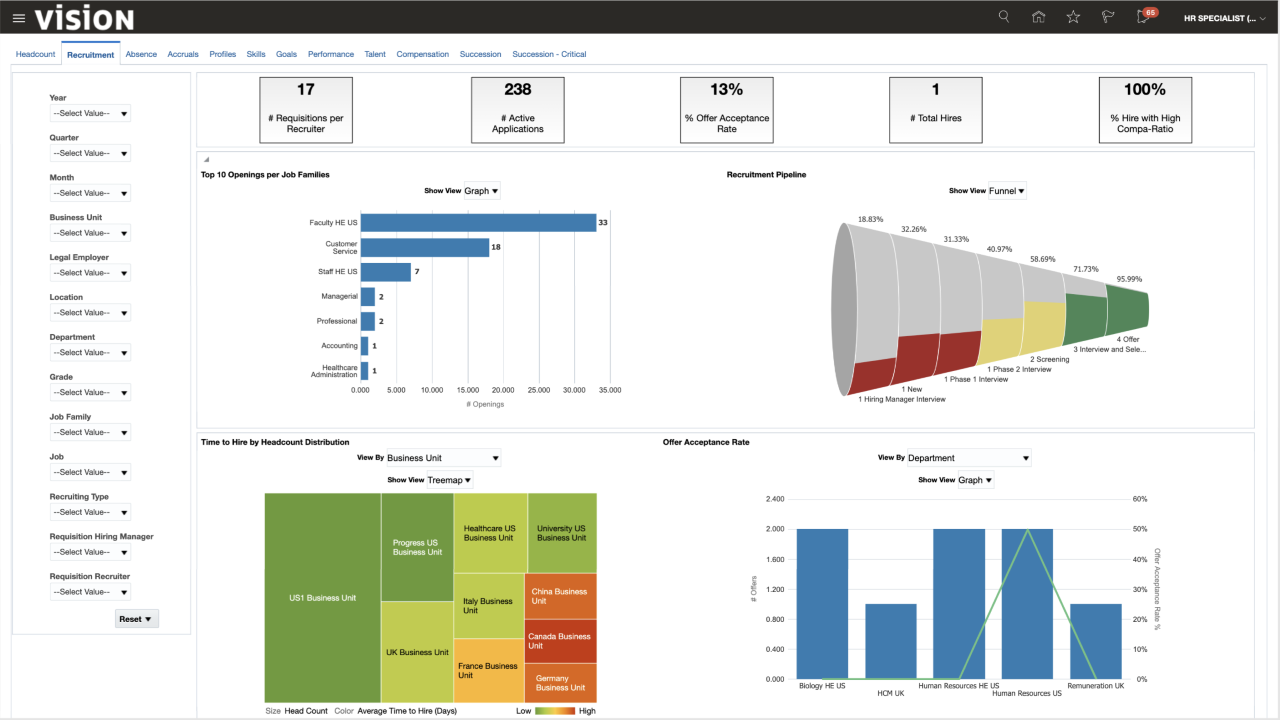1280x720 pixels.
Task: Select the US1 Business Unit treemap tile
Action: (322, 597)
